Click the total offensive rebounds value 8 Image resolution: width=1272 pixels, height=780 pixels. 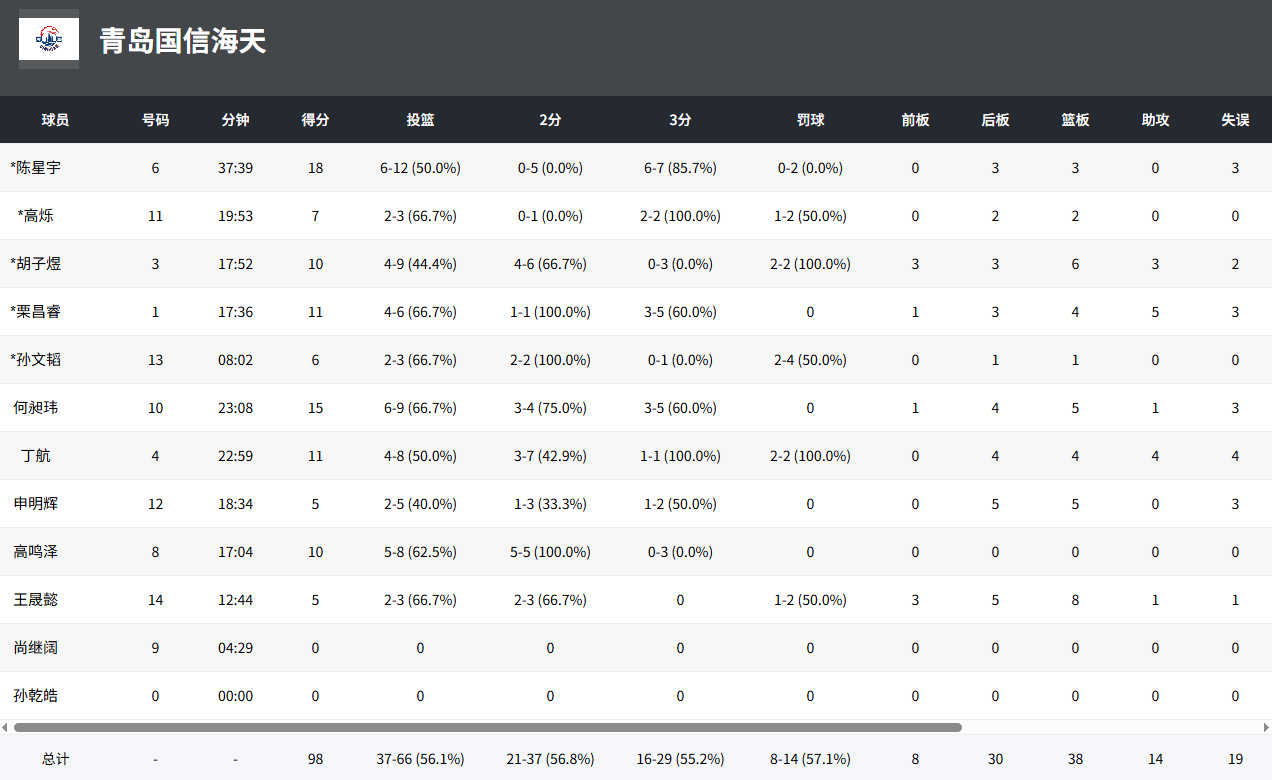915,759
